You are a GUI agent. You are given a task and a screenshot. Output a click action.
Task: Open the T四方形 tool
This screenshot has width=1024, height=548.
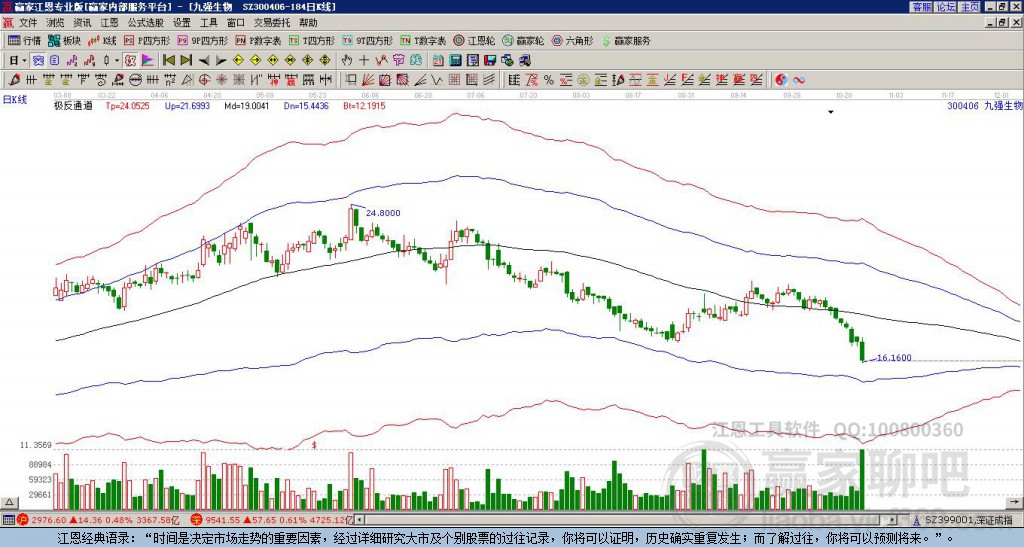pos(312,40)
